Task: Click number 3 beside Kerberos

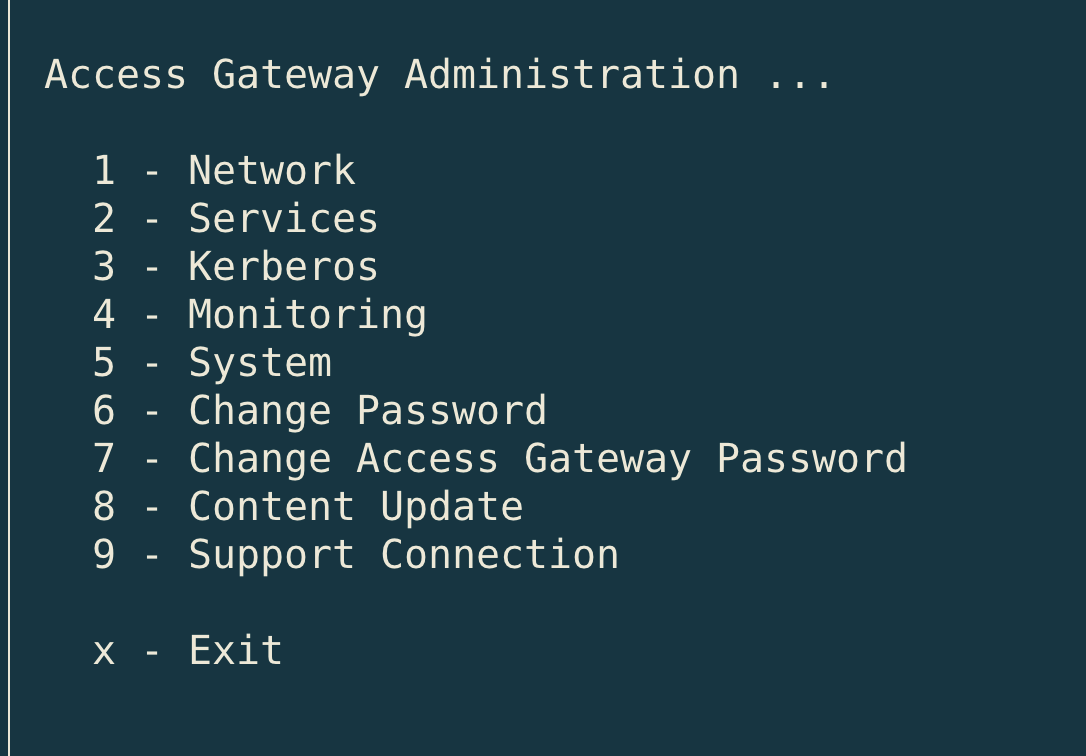Action: 104,267
